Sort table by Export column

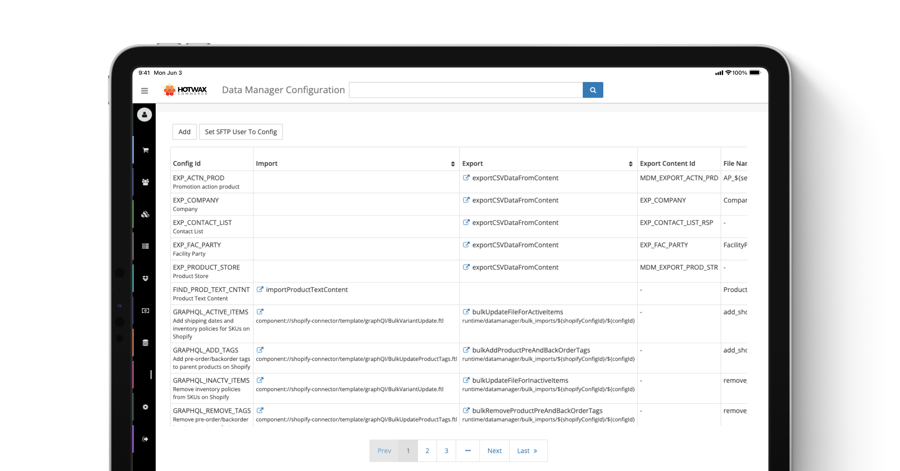[x=630, y=164]
